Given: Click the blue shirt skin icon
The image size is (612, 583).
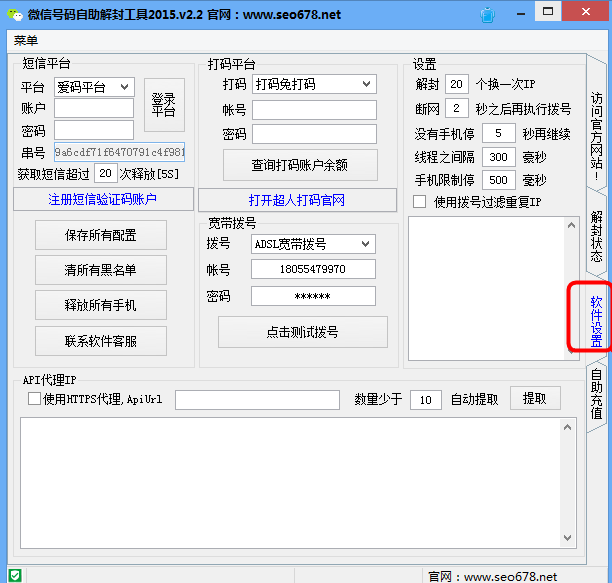Looking at the screenshot, I should tap(487, 15).
